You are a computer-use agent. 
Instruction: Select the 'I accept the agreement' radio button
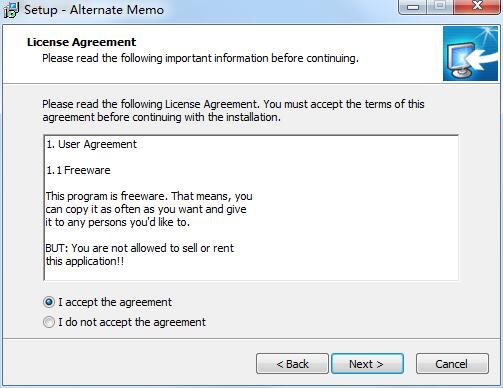[49, 302]
